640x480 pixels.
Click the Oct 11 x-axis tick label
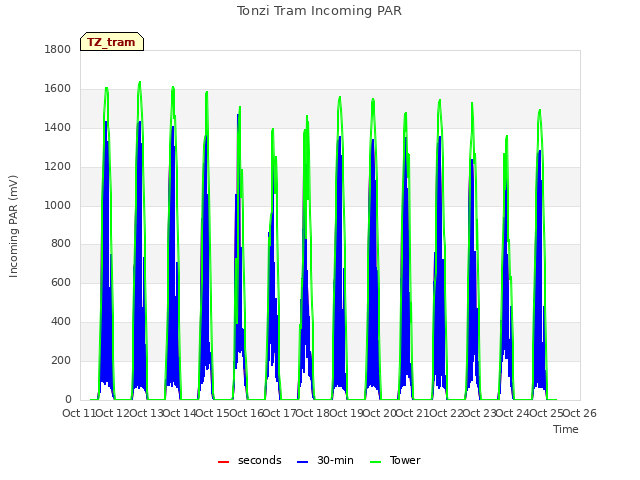pos(79,413)
